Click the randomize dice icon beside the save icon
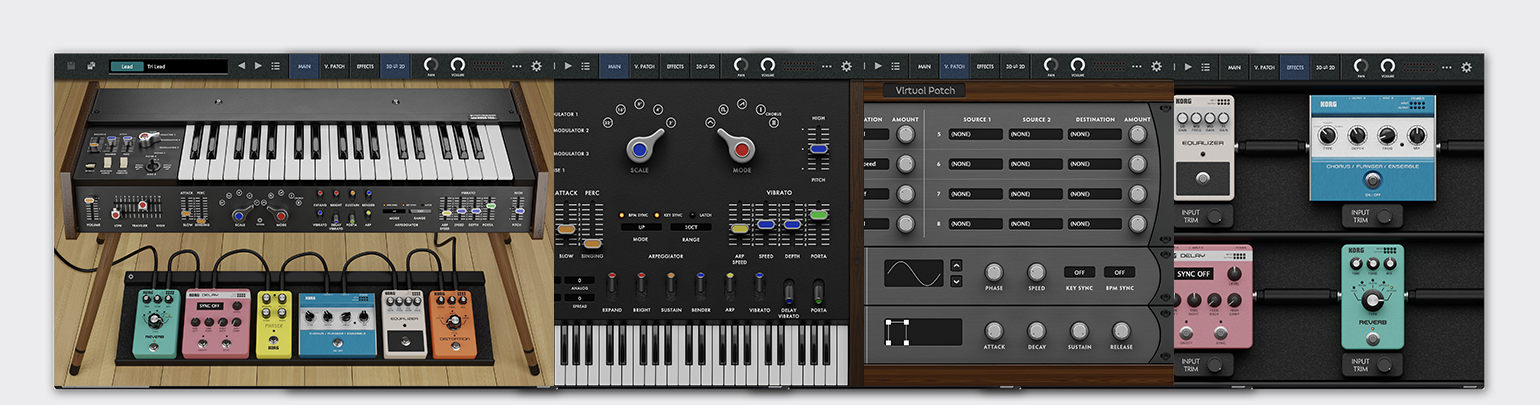Viewport: 1540px width, 405px height. [91, 66]
